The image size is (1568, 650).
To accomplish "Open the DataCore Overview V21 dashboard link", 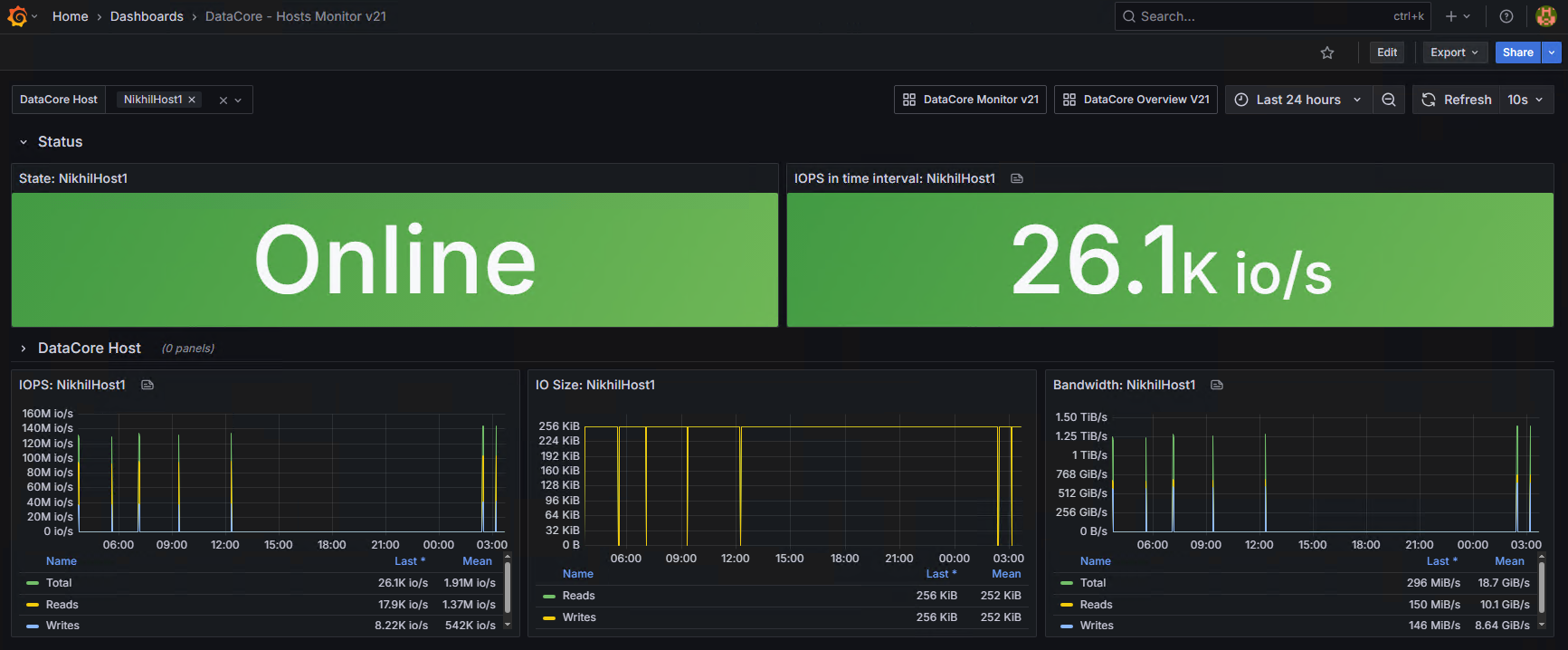I will [1136, 100].
